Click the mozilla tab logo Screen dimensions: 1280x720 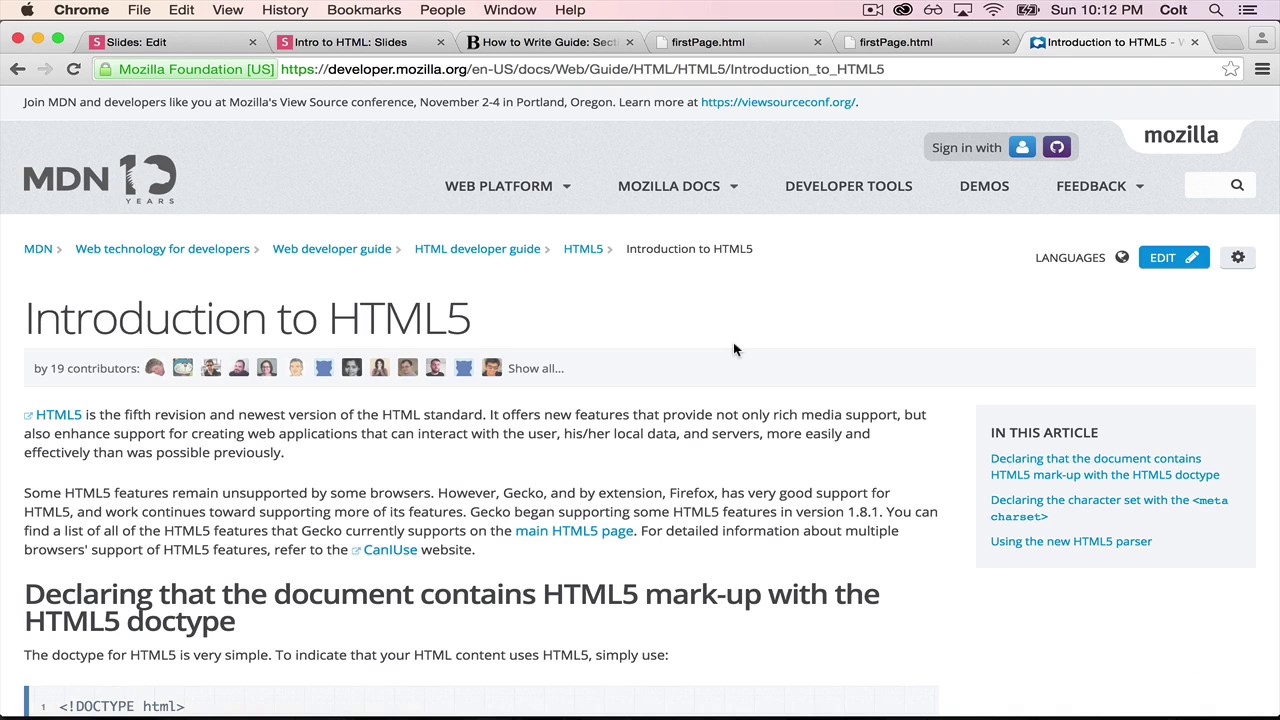pos(1181,135)
